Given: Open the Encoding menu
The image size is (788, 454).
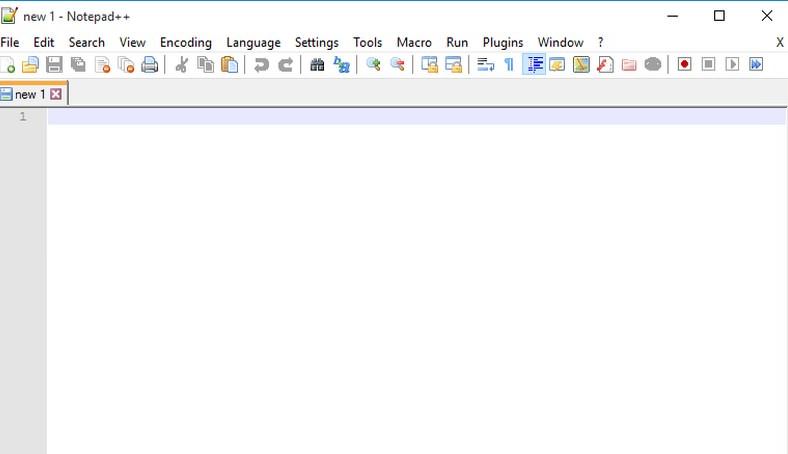Looking at the screenshot, I should (x=186, y=43).
